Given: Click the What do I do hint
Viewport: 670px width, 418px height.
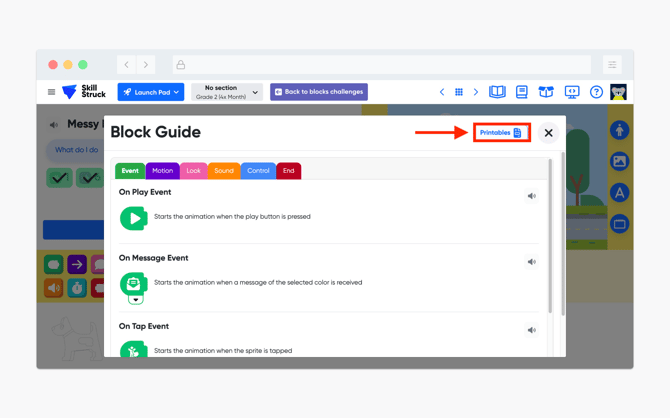Looking at the screenshot, I should tap(75, 150).
